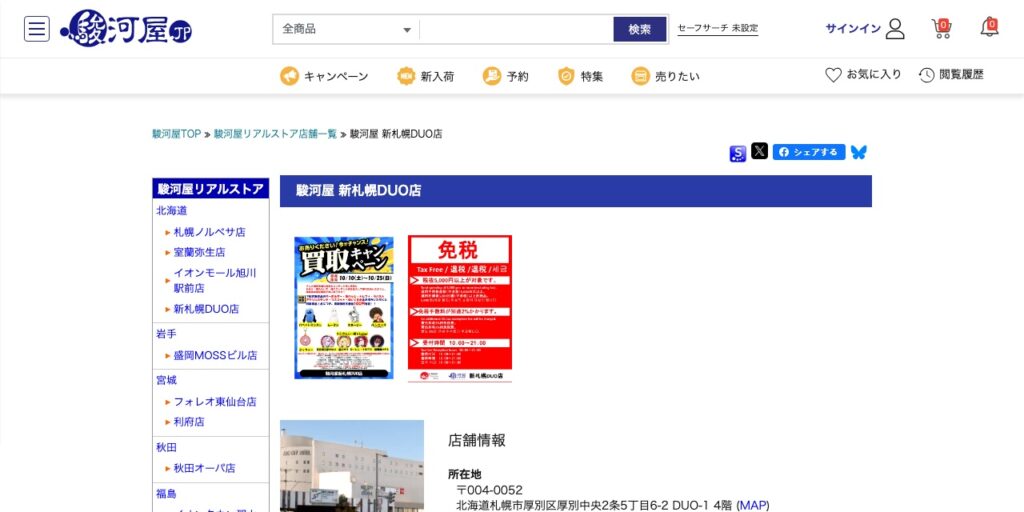Click the 特集 shield icon
Screen dimensions: 1024x512
[x=566, y=76]
